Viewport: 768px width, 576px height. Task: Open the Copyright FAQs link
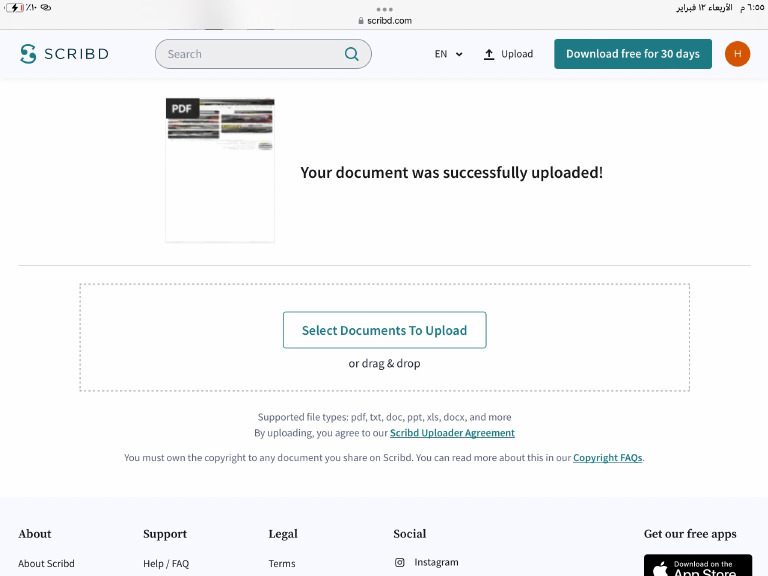[607, 457]
